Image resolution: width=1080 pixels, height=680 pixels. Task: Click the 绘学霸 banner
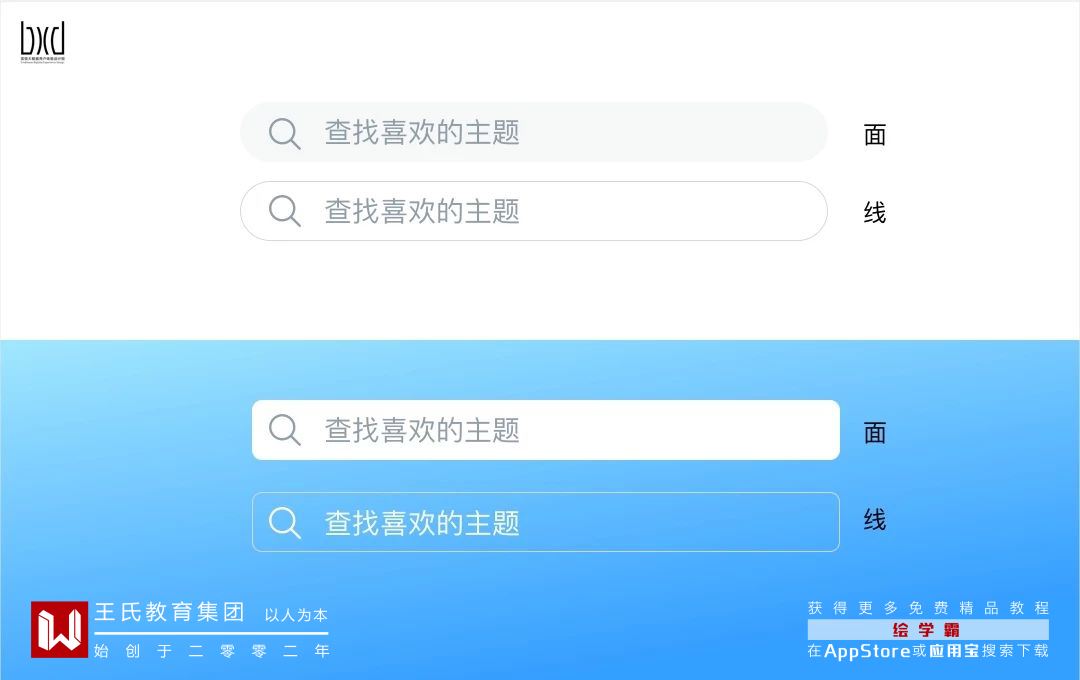click(x=927, y=630)
